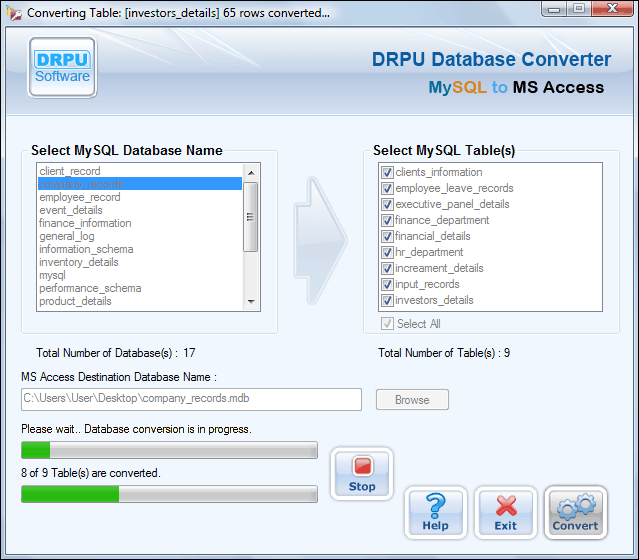Click the Convert gears button
Image resolution: width=639 pixels, height=560 pixels.
click(x=575, y=513)
